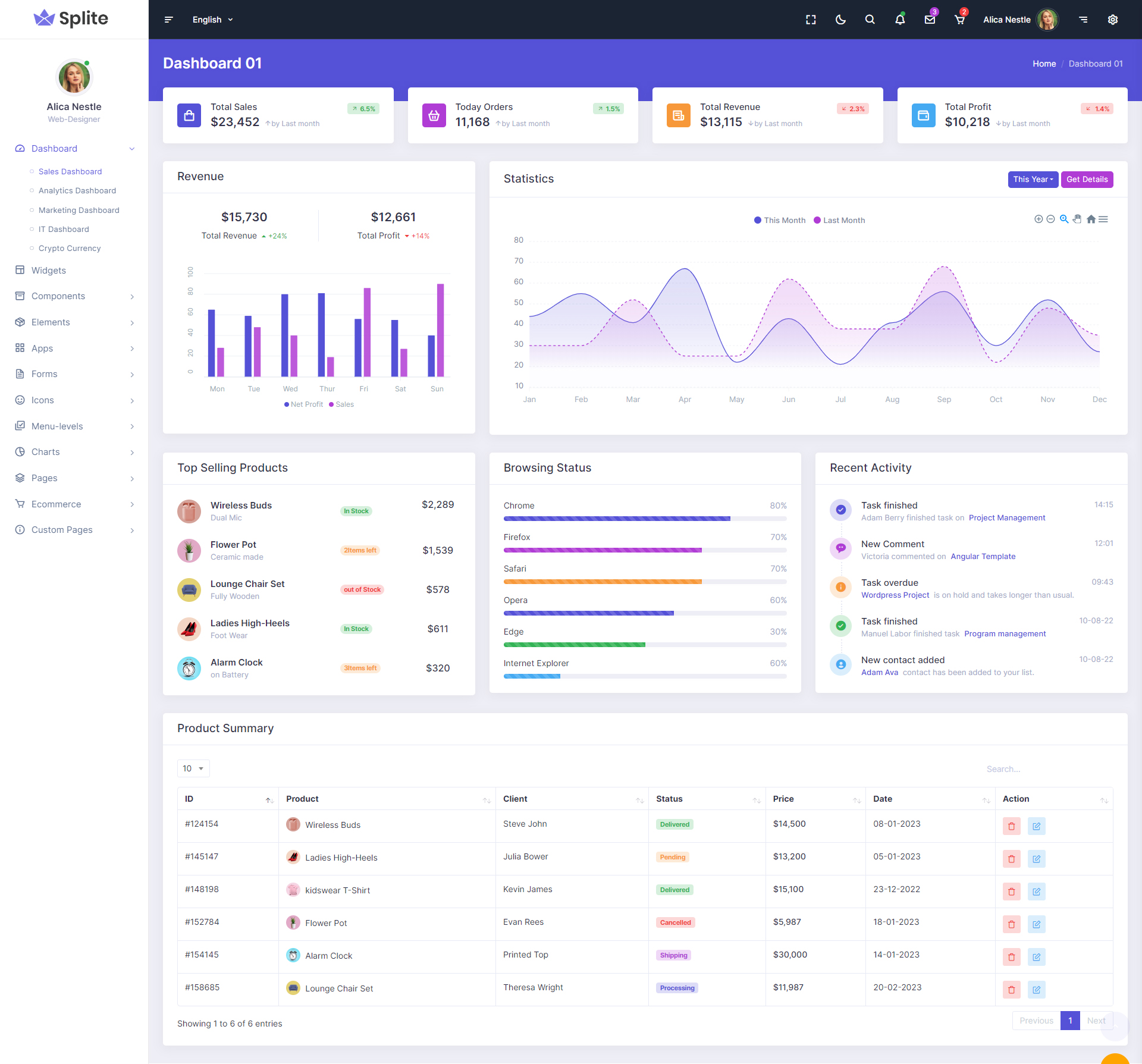Switch to dark mode via moon icon
Screen dimensions: 1142x1064
pos(840,20)
